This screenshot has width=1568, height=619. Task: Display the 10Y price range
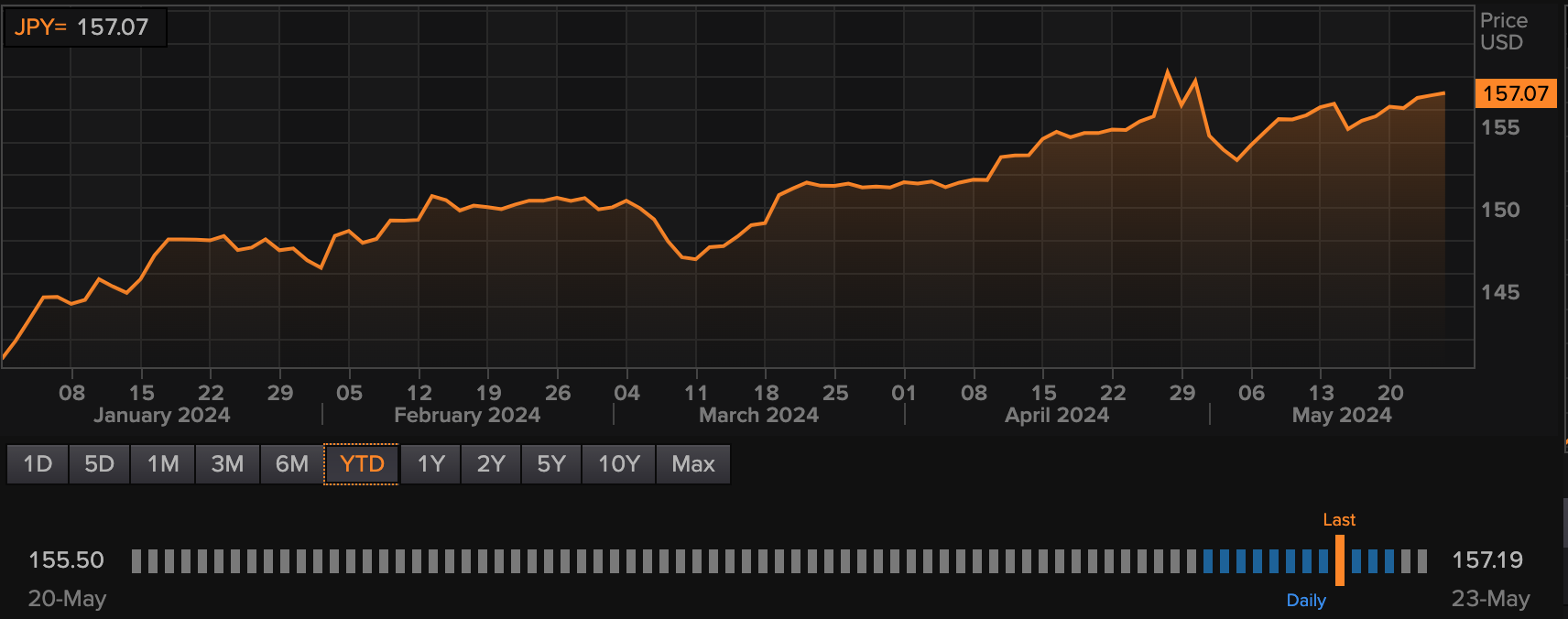pos(619,464)
